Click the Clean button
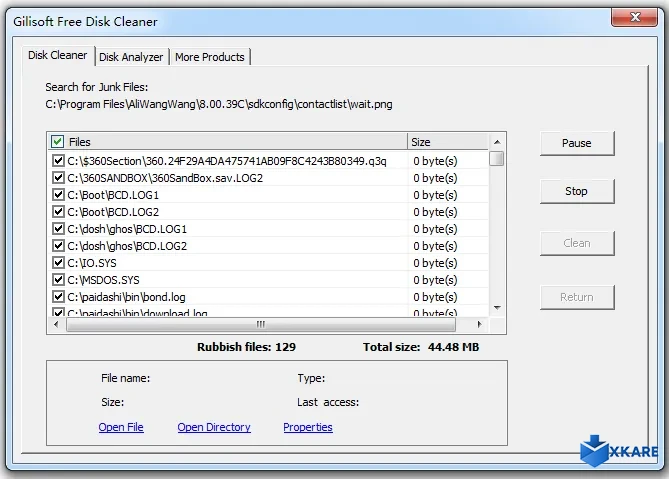Image resolution: width=669 pixels, height=479 pixels. 577,243
